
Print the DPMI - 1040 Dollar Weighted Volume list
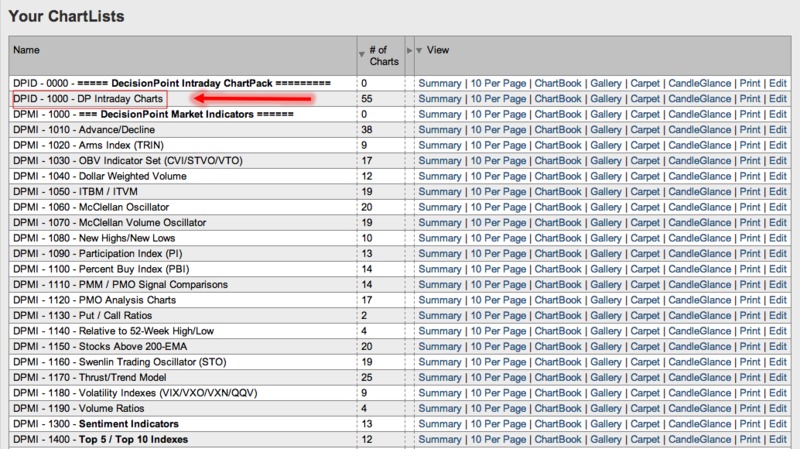click(x=749, y=176)
